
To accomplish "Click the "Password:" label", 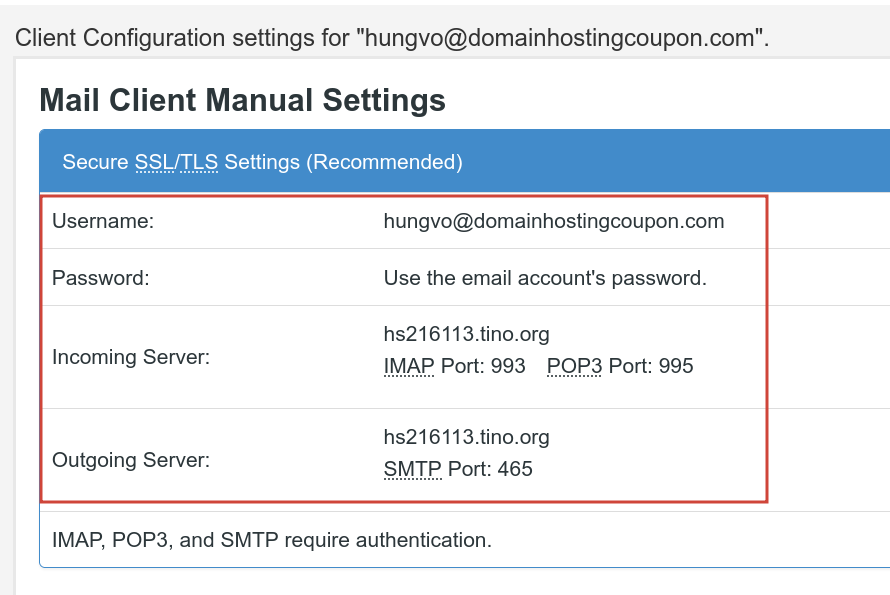I will pyautogui.click(x=100, y=278).
